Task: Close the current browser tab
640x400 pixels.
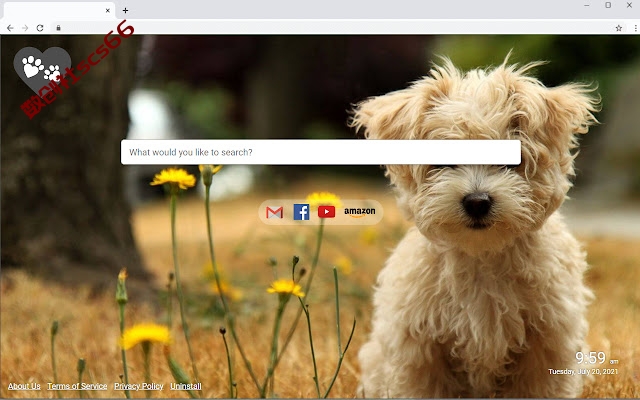Action: point(108,11)
